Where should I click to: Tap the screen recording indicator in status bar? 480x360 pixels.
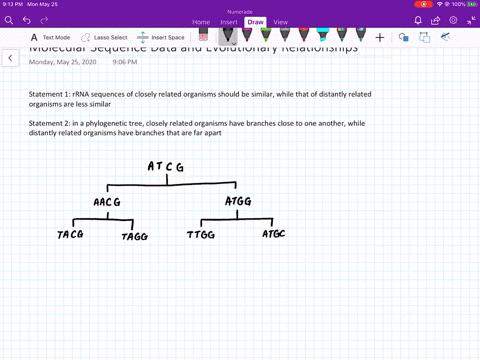pos(423,4)
